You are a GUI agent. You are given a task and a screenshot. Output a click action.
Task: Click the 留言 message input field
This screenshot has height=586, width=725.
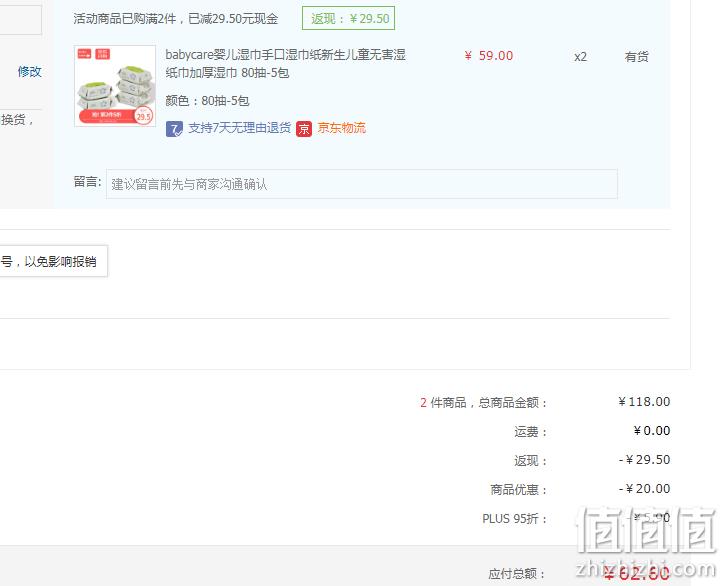(362, 184)
